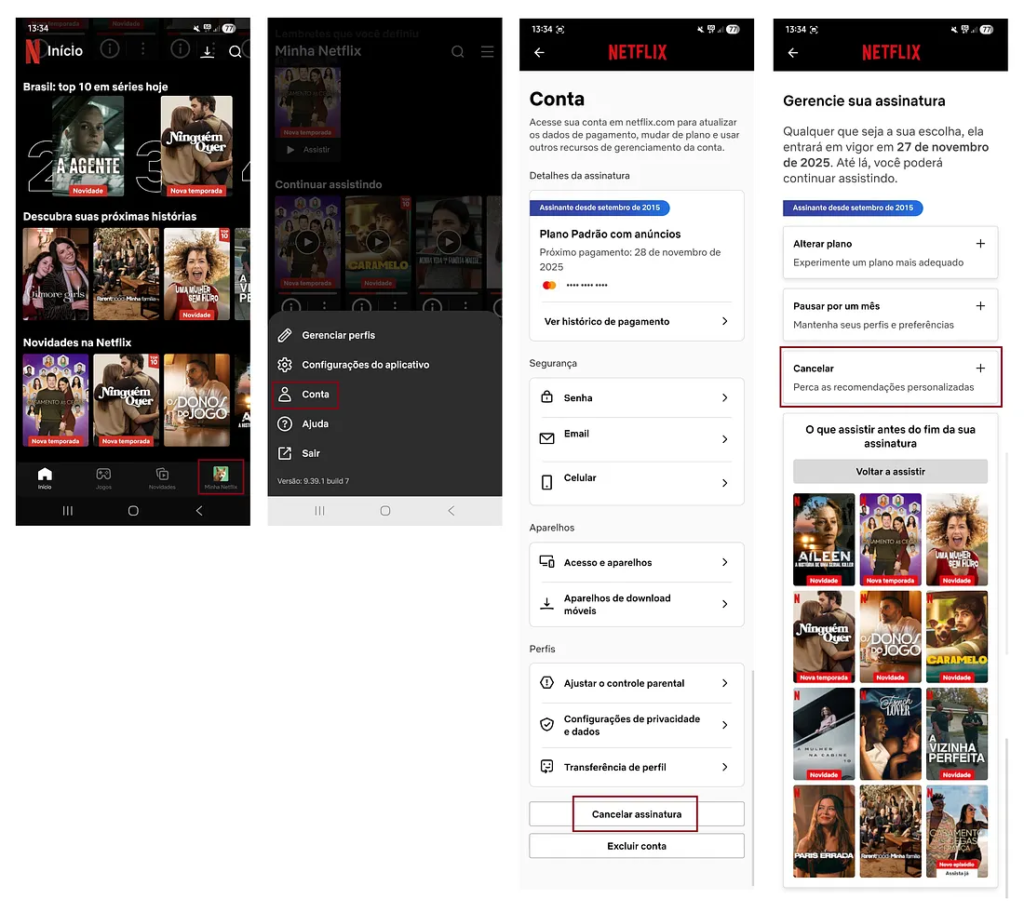Screen dimensions: 1024x912
Task: Open the Minha Netflix profile tab
Action: coord(221,475)
